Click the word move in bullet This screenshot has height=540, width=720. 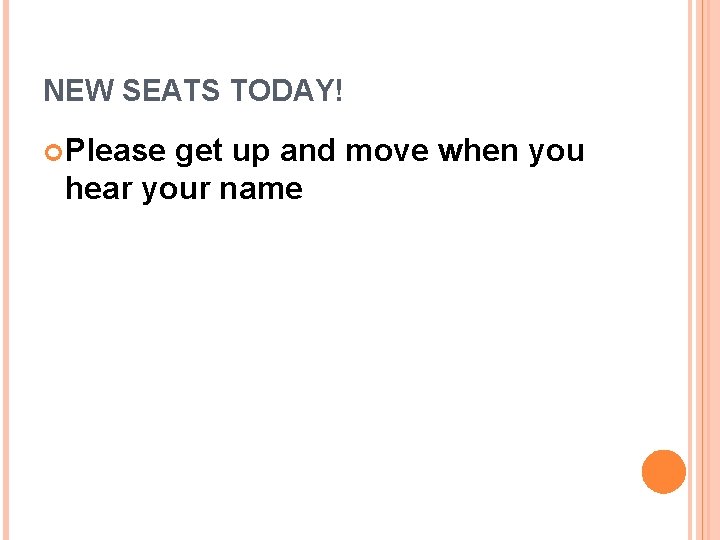[x=387, y=152]
